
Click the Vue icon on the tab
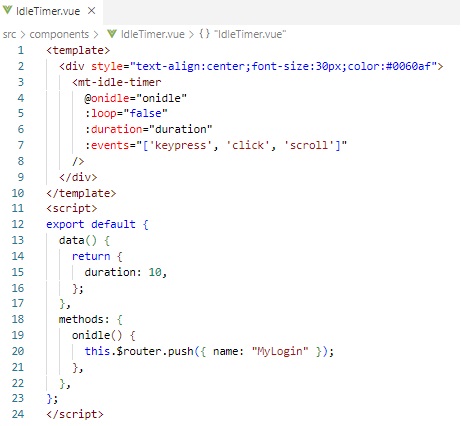8,11
